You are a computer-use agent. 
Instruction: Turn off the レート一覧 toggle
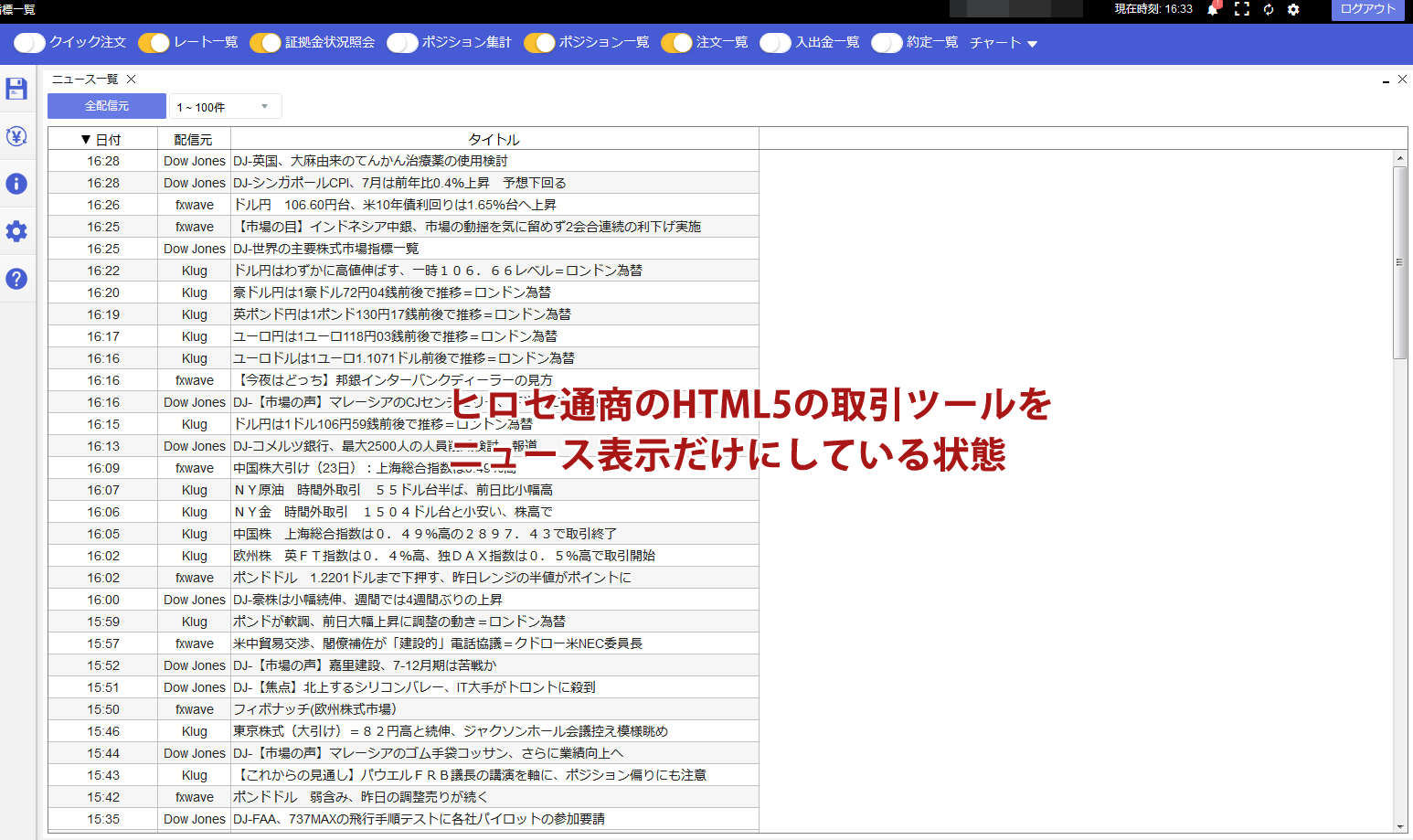tap(154, 43)
